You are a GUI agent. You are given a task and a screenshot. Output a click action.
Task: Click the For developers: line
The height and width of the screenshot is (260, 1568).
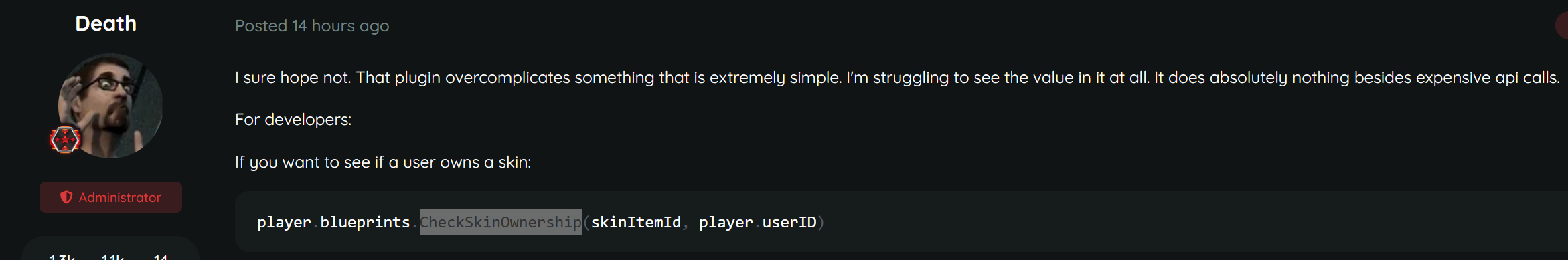click(x=293, y=120)
